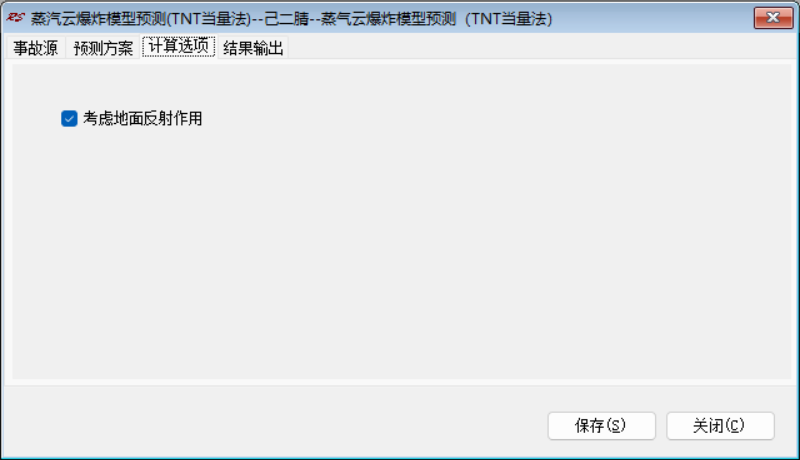The image size is (800, 460).
Task: Click empty area of the options panel
Action: 459,229
